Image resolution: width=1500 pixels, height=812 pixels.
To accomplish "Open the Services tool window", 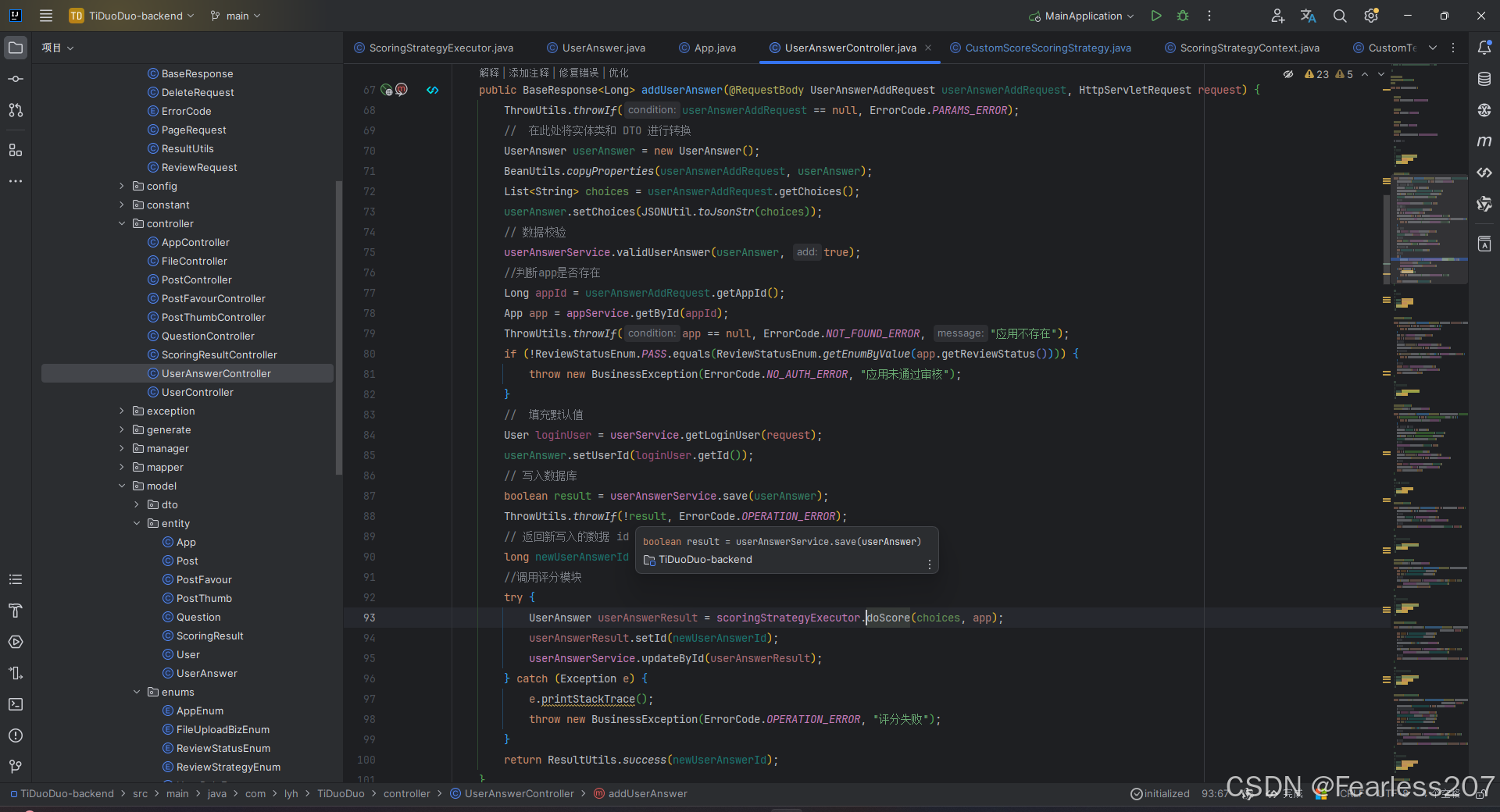I will pos(16,642).
